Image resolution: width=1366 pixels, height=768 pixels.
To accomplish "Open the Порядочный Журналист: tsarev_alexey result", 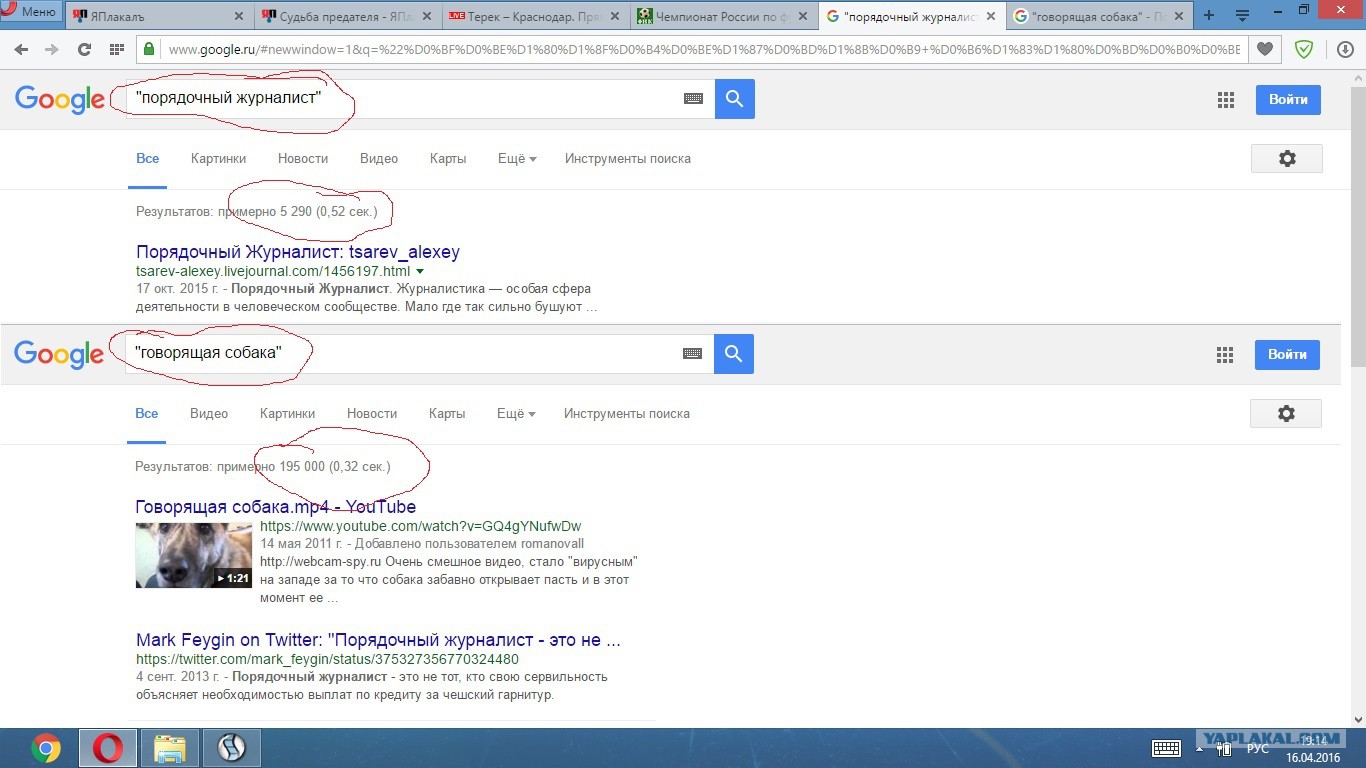I will [298, 252].
